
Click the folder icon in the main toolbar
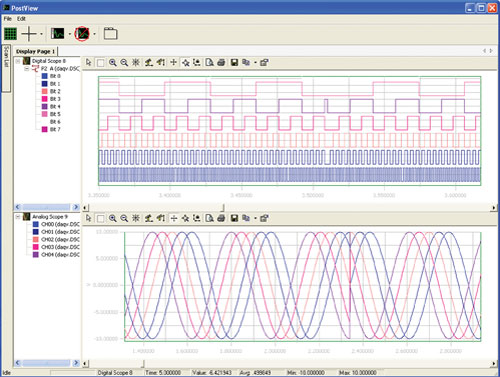click(x=110, y=34)
